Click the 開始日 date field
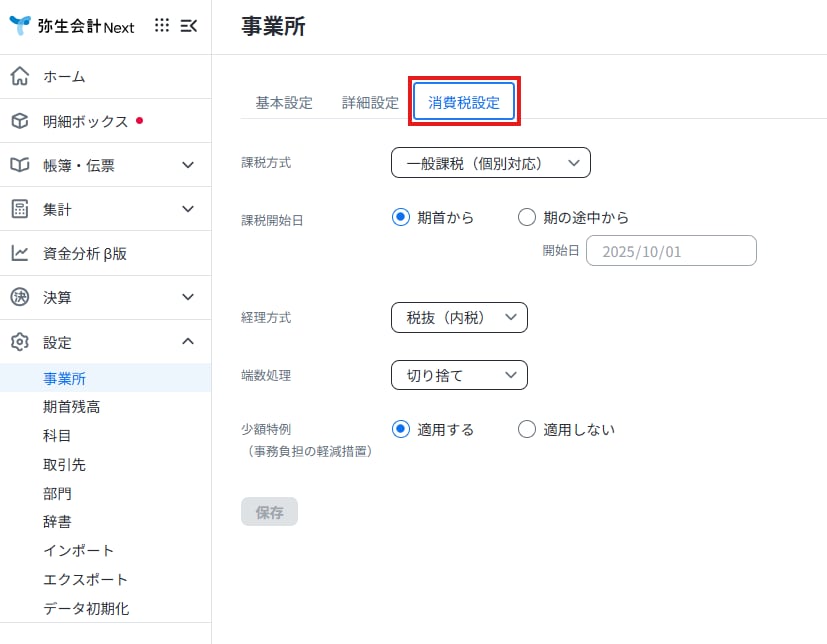 coord(671,251)
